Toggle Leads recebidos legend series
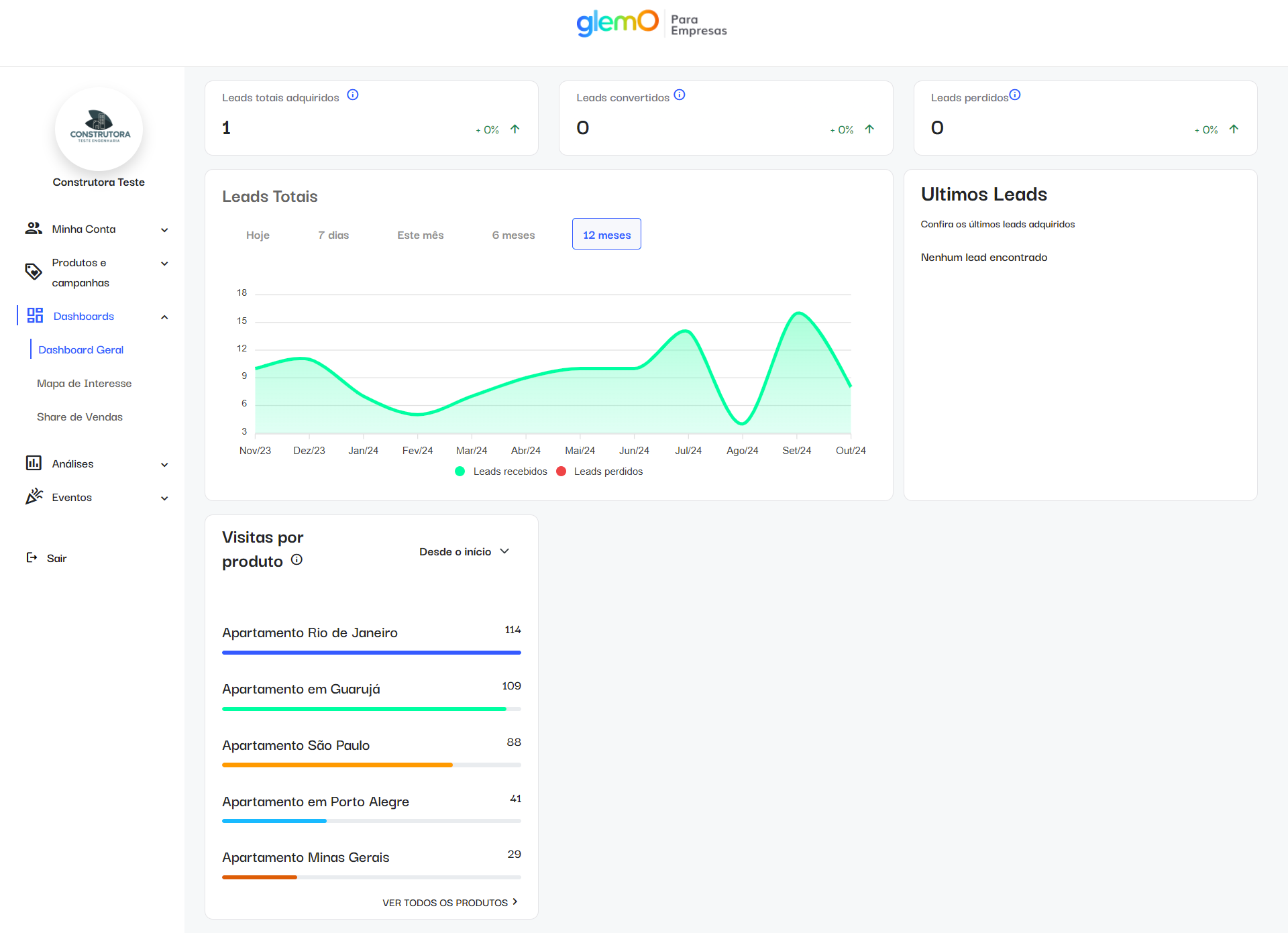The width and height of the screenshot is (1288, 933). pyautogui.click(x=502, y=472)
